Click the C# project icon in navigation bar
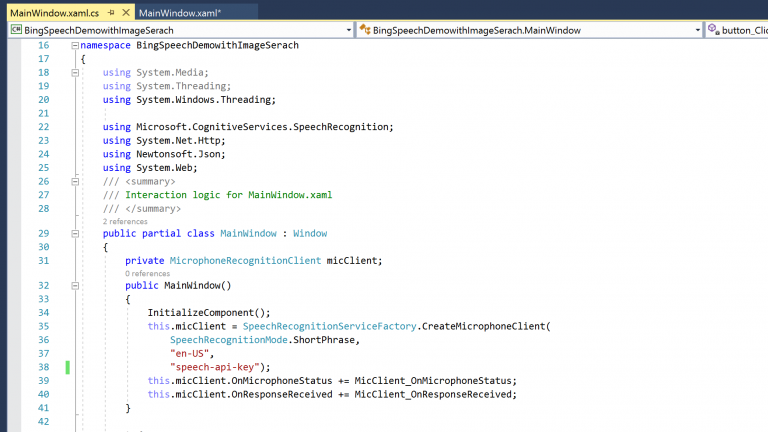The width and height of the screenshot is (768, 432). click(15, 30)
